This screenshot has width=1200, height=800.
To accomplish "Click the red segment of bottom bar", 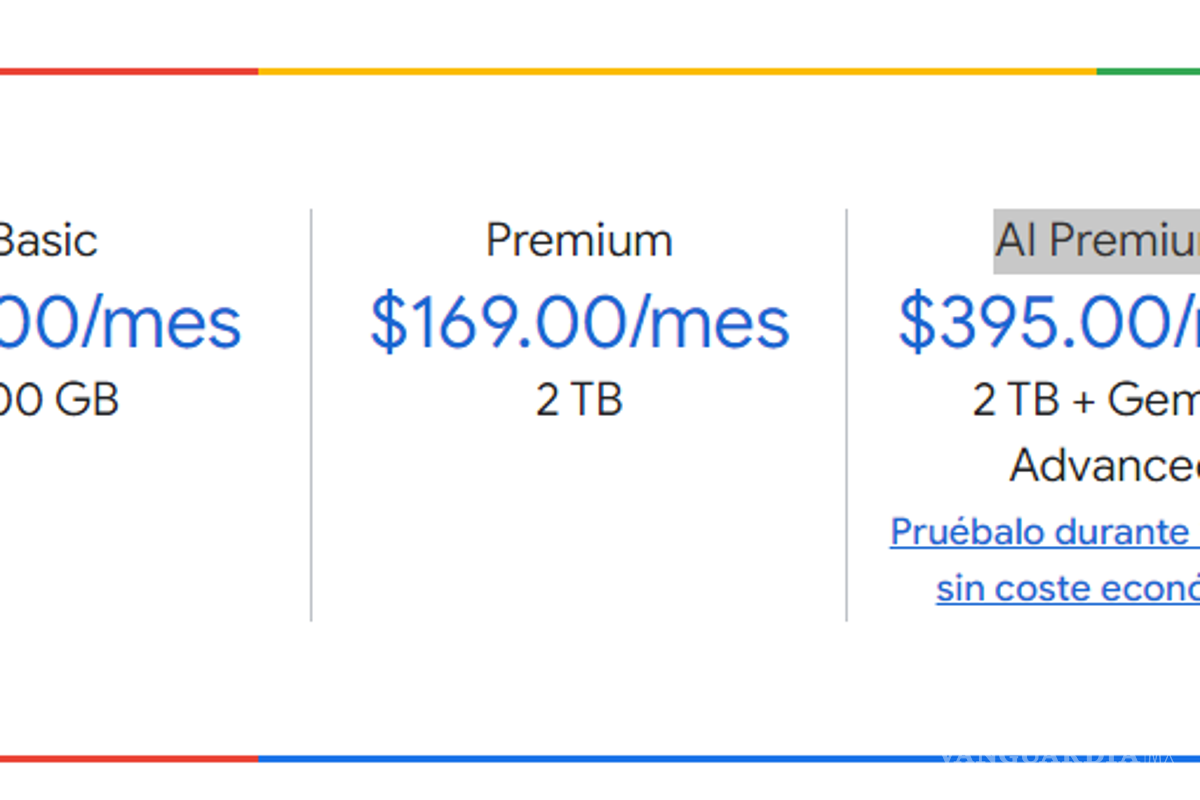I will (128, 759).
